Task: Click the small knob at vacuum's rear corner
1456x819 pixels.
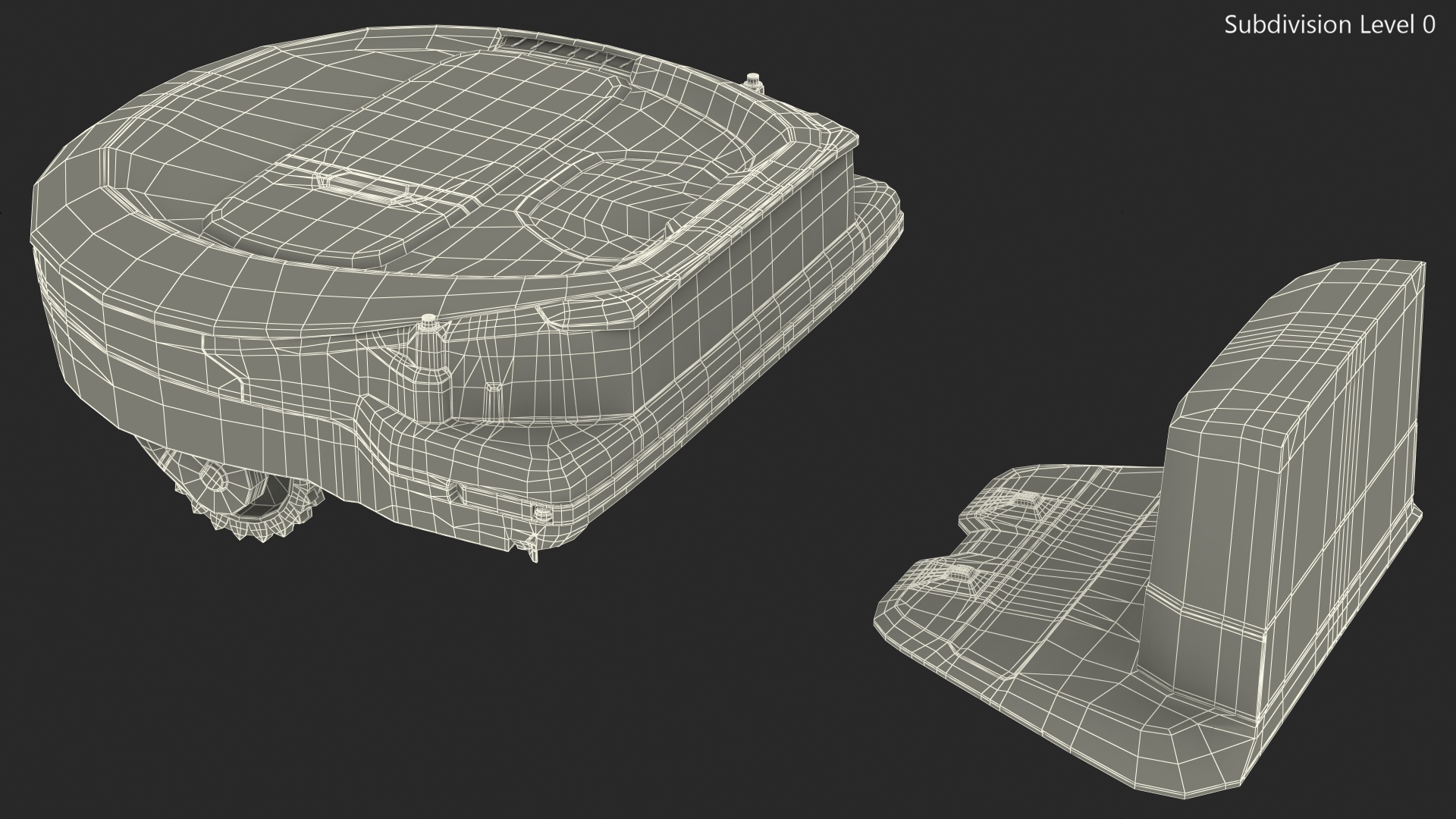Action: coord(753,80)
